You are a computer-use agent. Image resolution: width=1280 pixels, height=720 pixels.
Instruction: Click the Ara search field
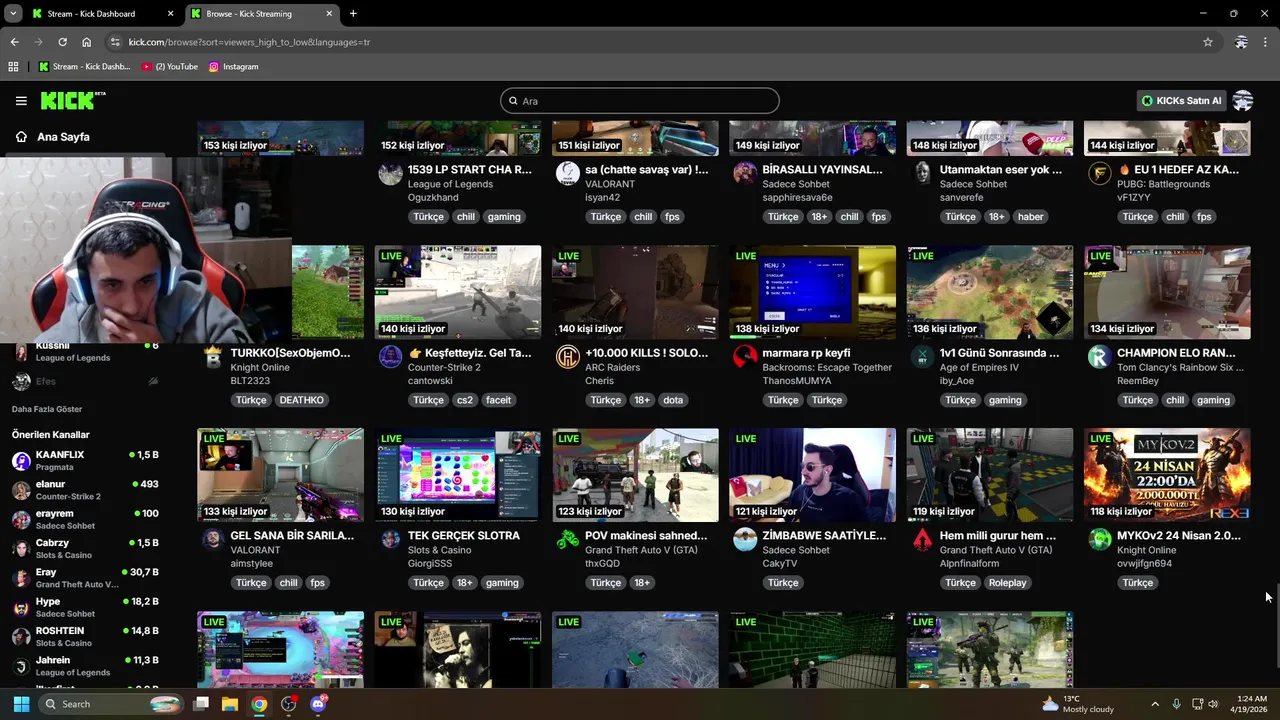[640, 101]
